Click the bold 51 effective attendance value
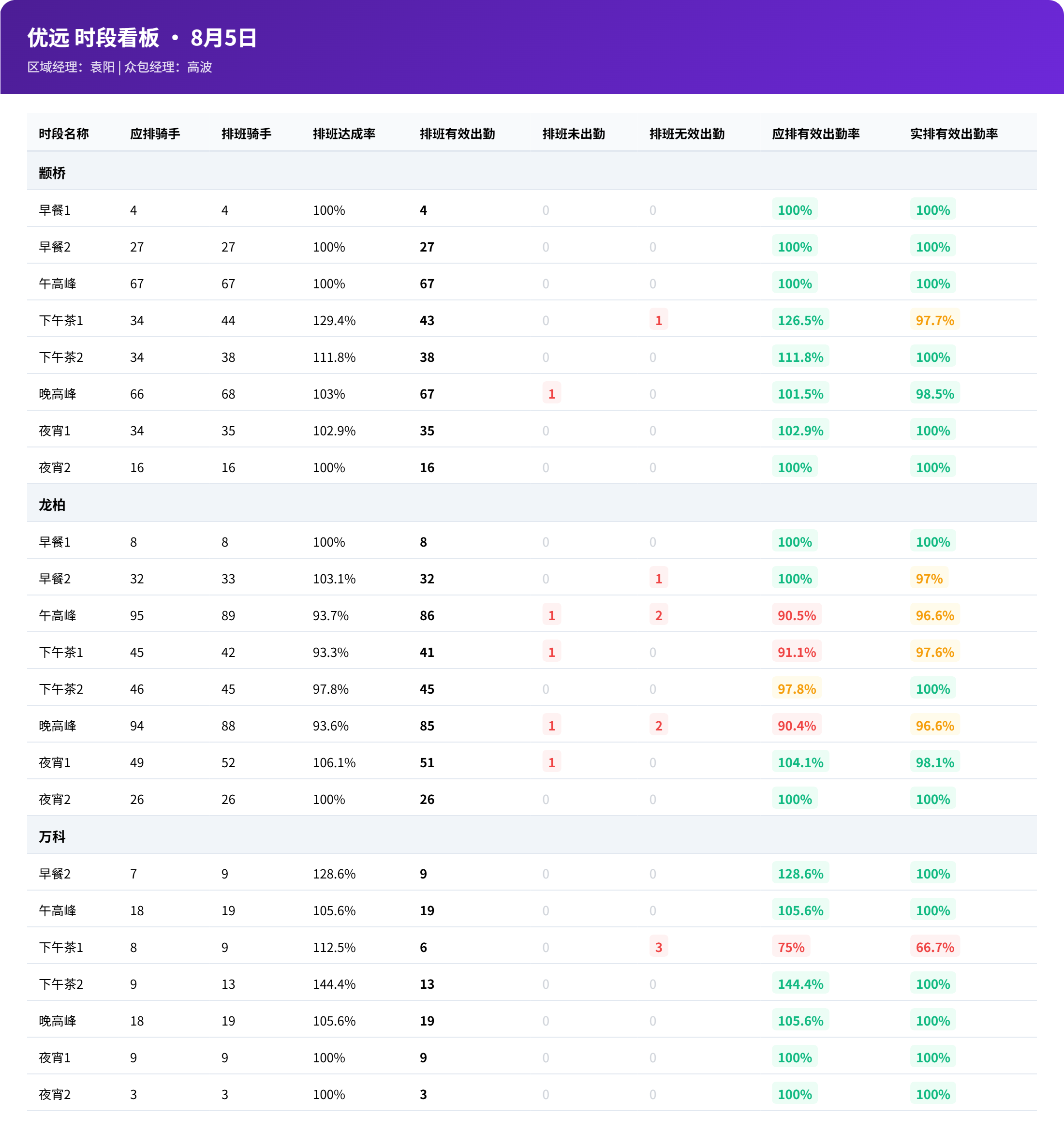This screenshot has height=1131, width=1064. coord(427,762)
